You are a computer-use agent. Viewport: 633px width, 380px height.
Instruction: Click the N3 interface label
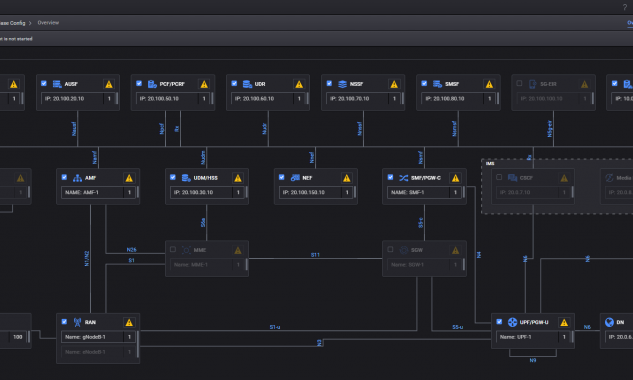click(319, 343)
